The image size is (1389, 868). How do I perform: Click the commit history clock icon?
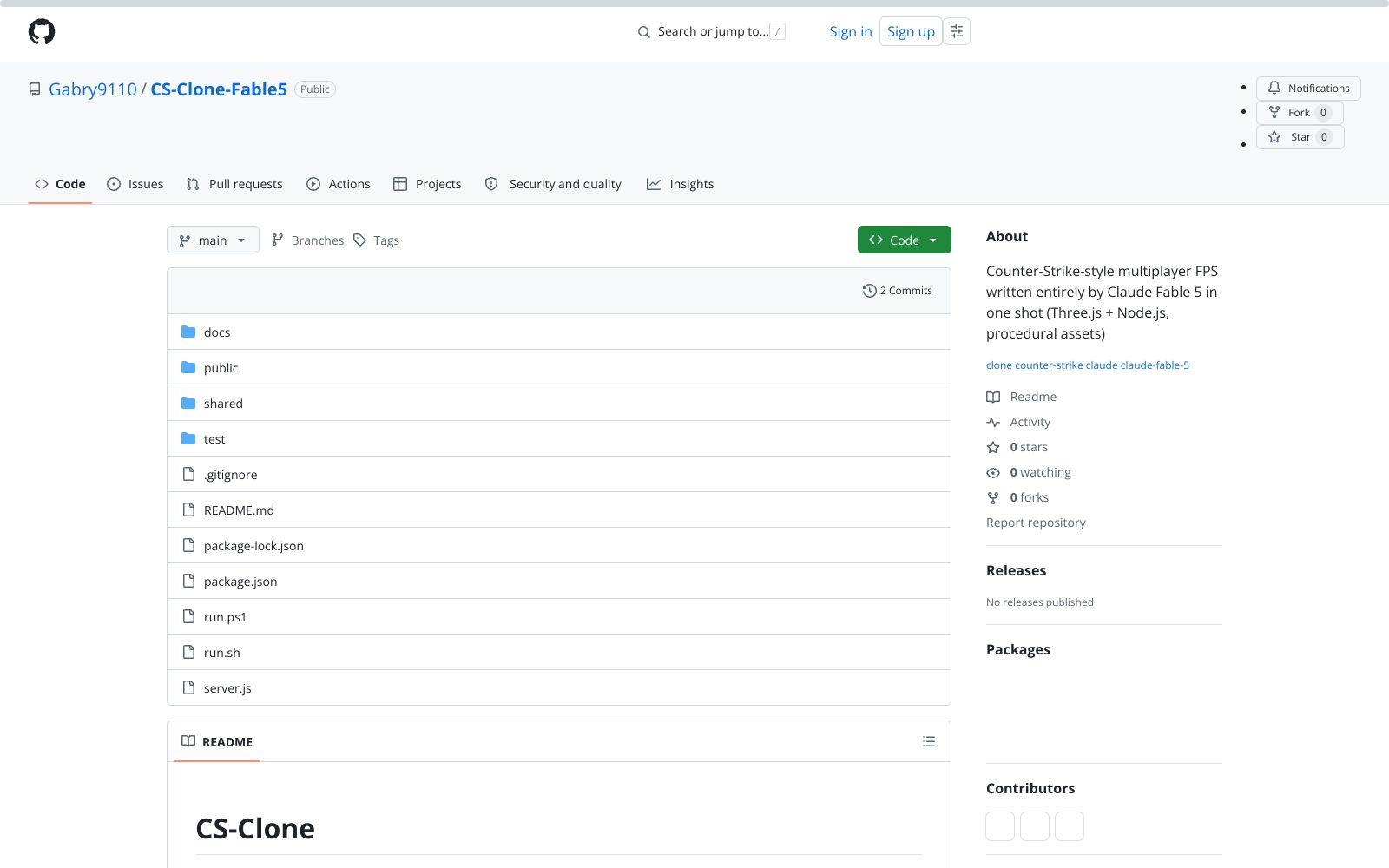(869, 291)
